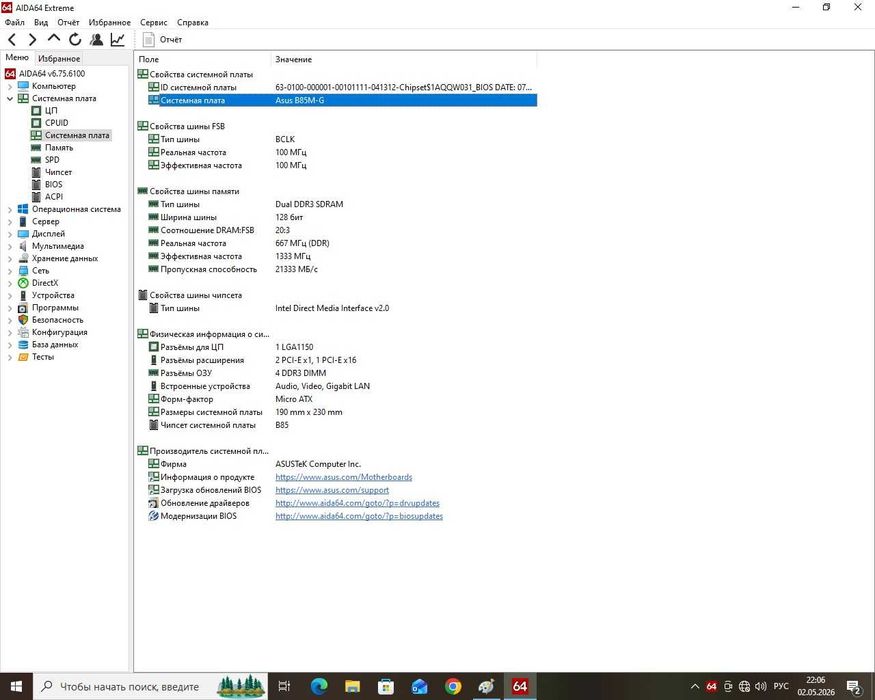The height and width of the screenshot is (700, 875).
Task: Open Microsoft Edge from taskbar
Action: point(319,686)
